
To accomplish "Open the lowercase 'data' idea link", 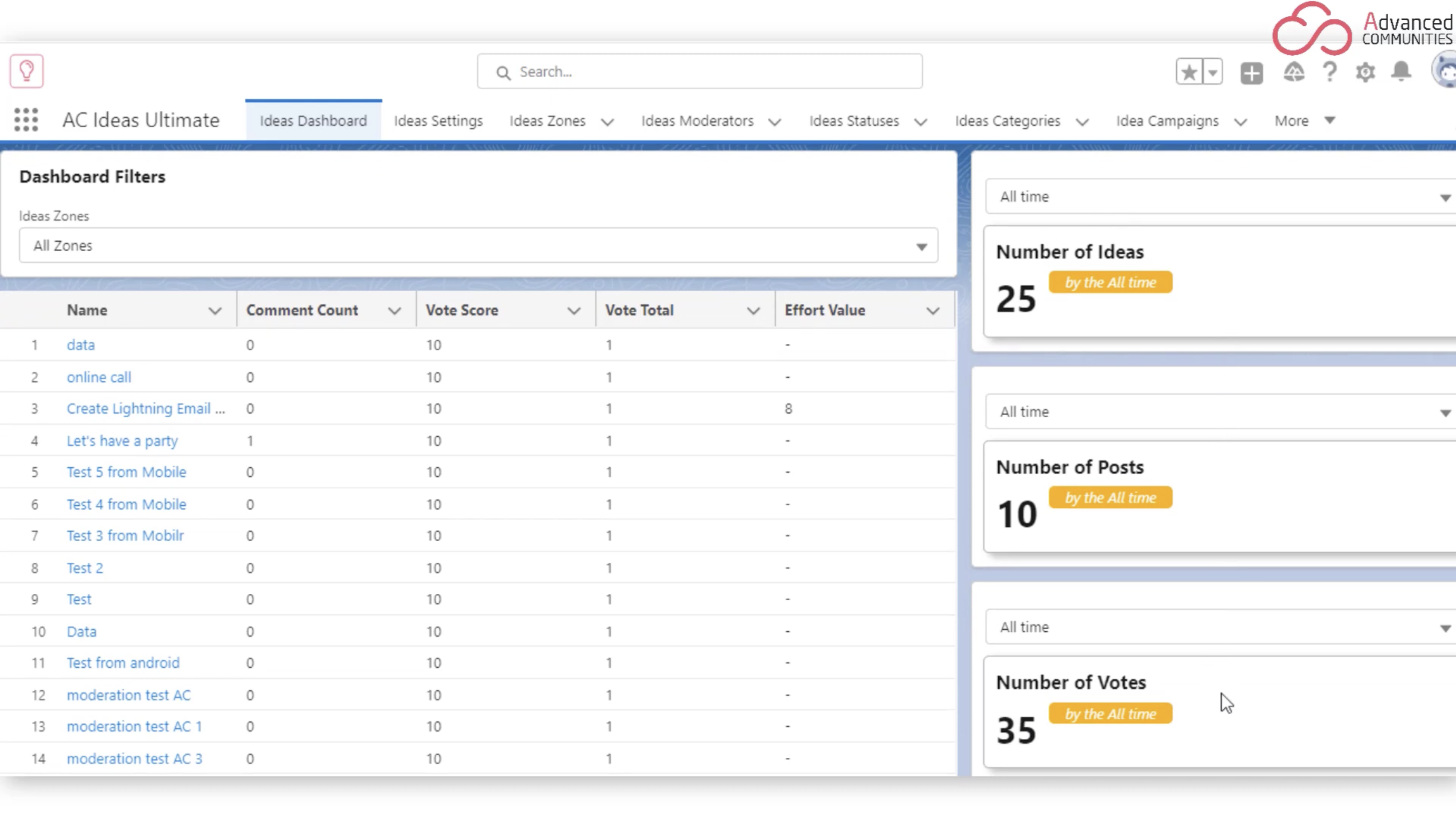I will point(81,345).
